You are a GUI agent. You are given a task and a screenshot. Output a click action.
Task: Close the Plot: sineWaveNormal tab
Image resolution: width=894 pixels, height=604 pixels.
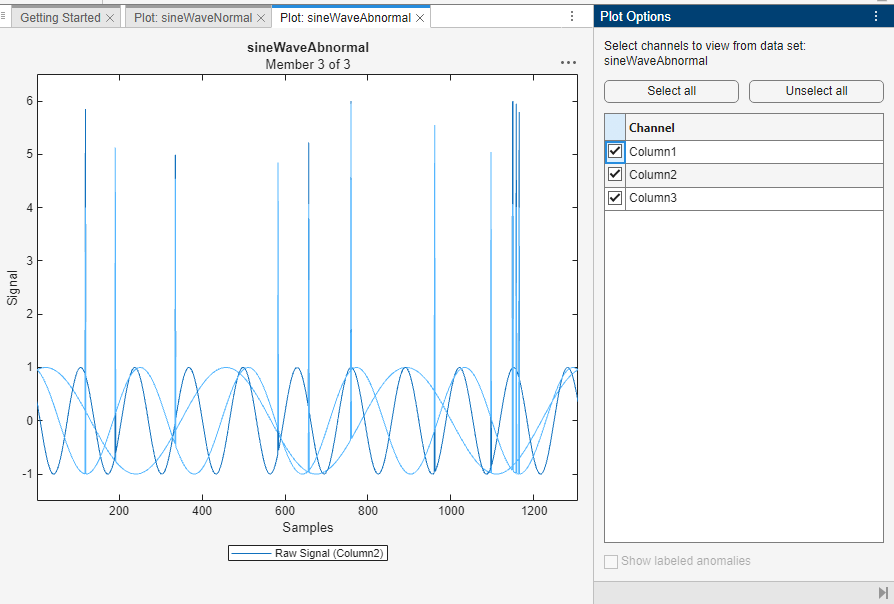[261, 18]
